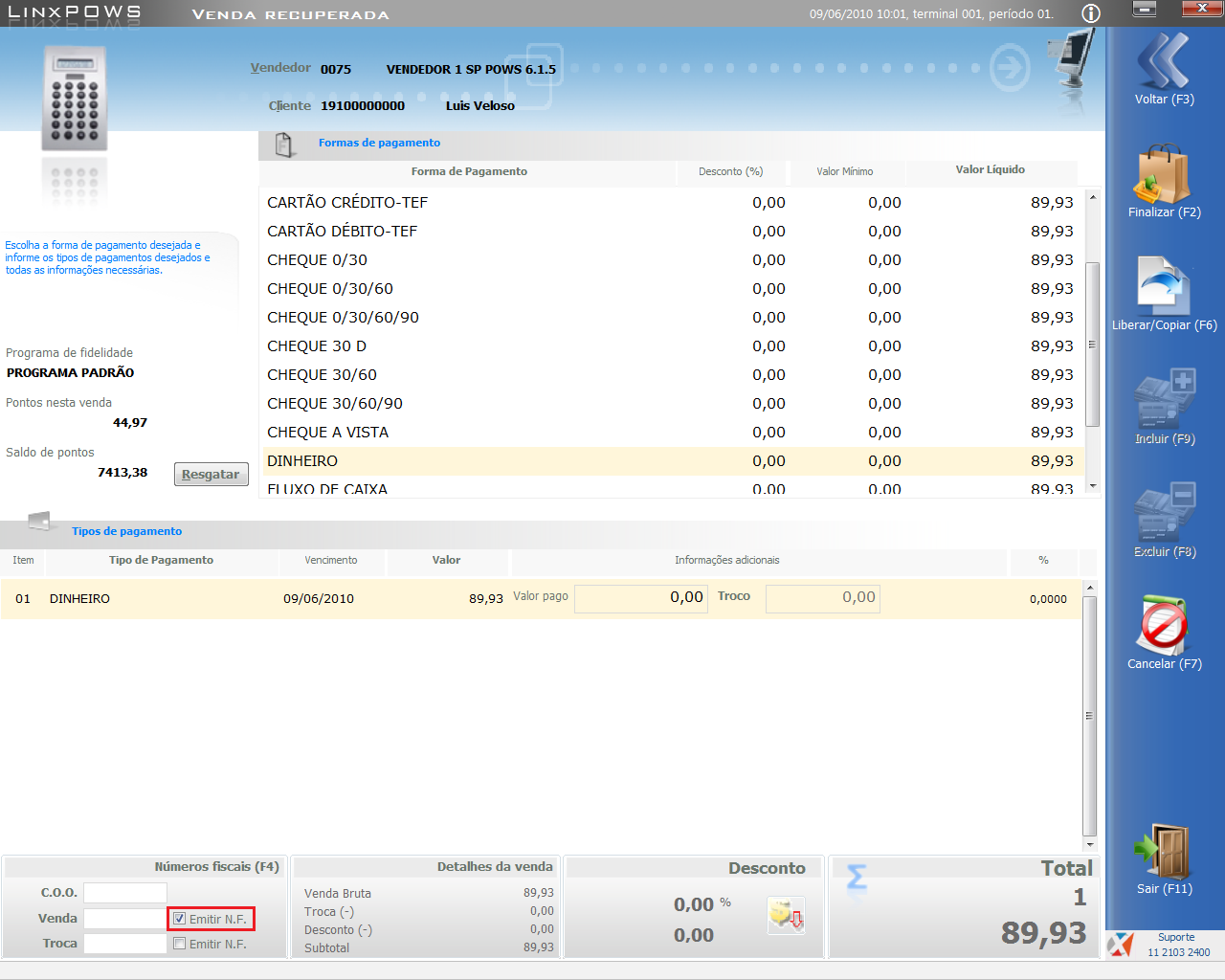Click the Vendedor code 0075
This screenshot has width=1225, height=980.
coord(336,70)
